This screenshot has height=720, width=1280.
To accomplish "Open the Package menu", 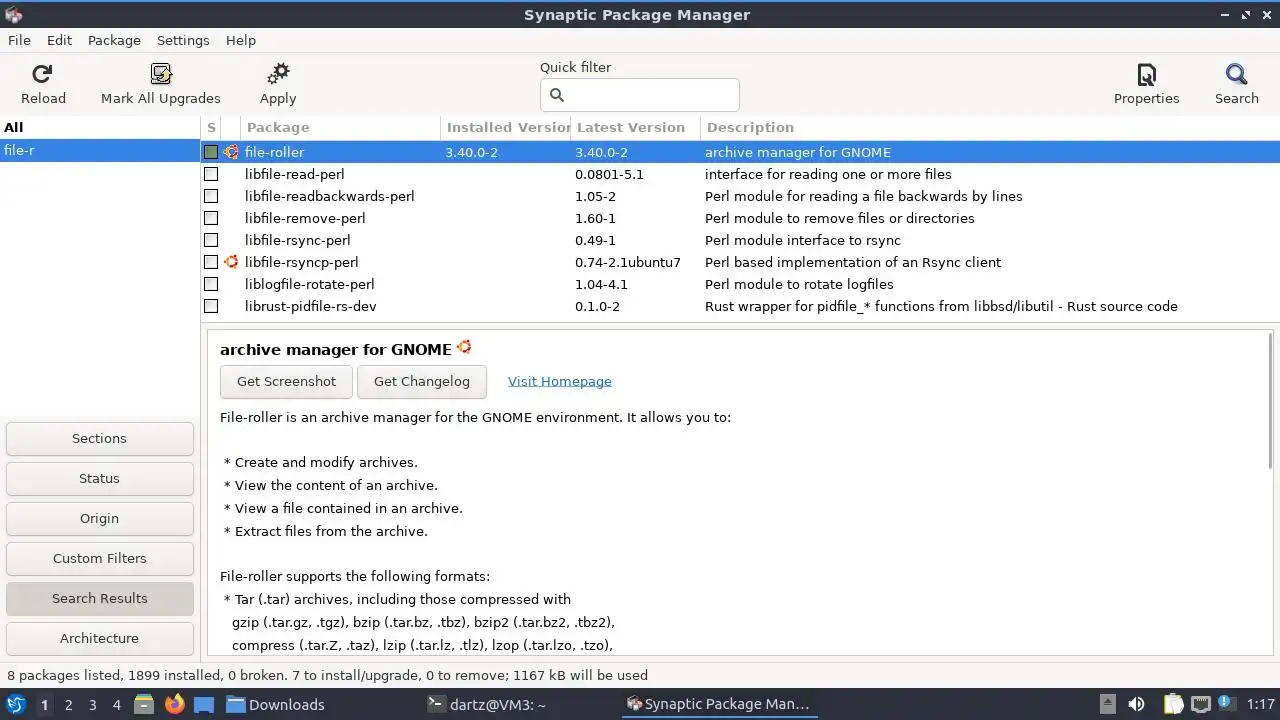I will pyautogui.click(x=114, y=40).
